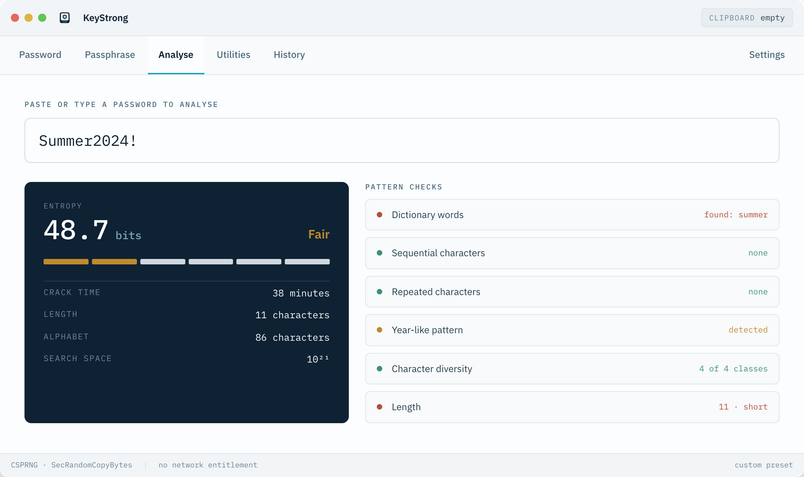The image size is (804, 477).
Task: Click the green dot beside Sequential characters
Action: pyautogui.click(x=379, y=253)
